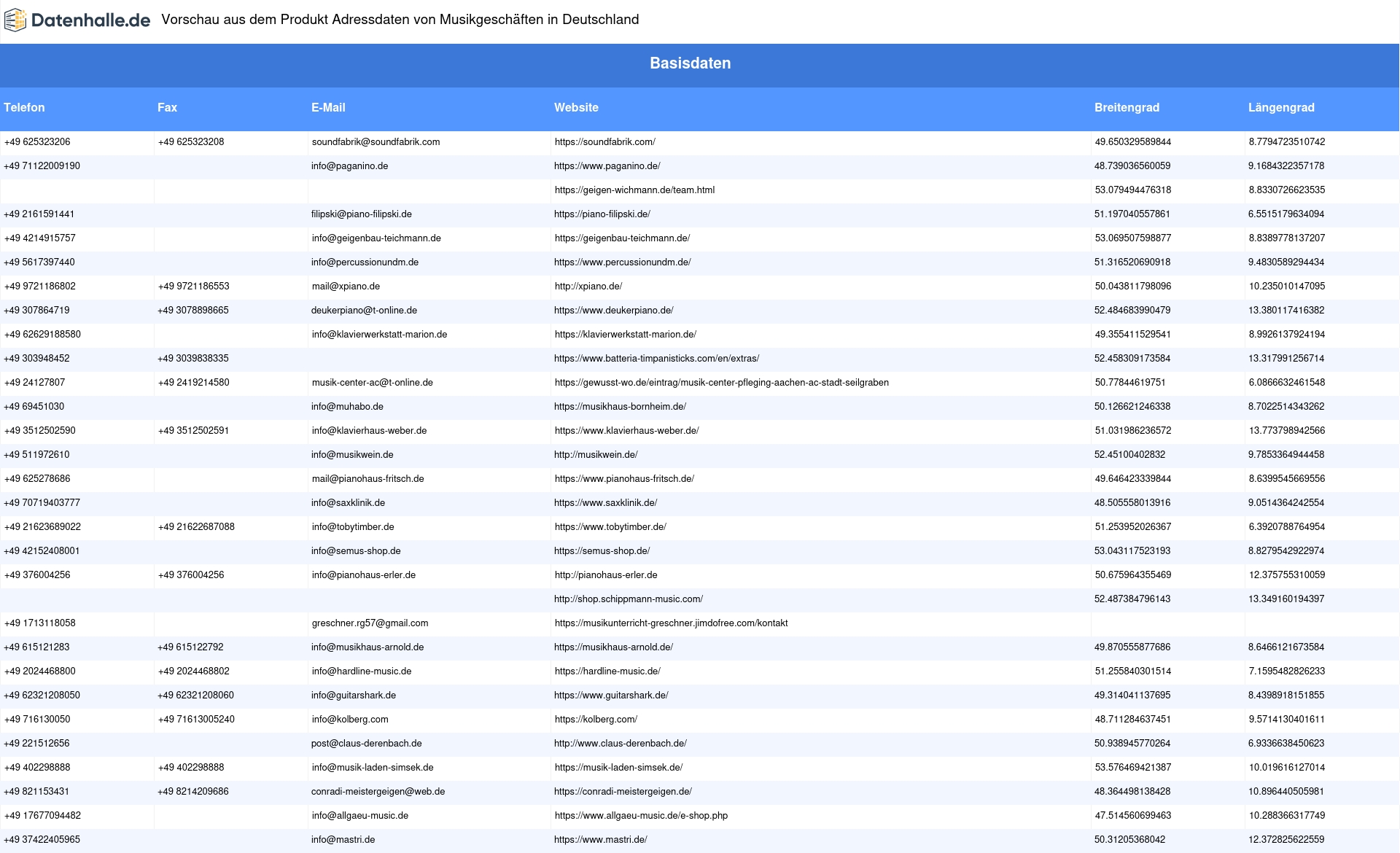Click website https://semus-shop.de/

click(602, 551)
